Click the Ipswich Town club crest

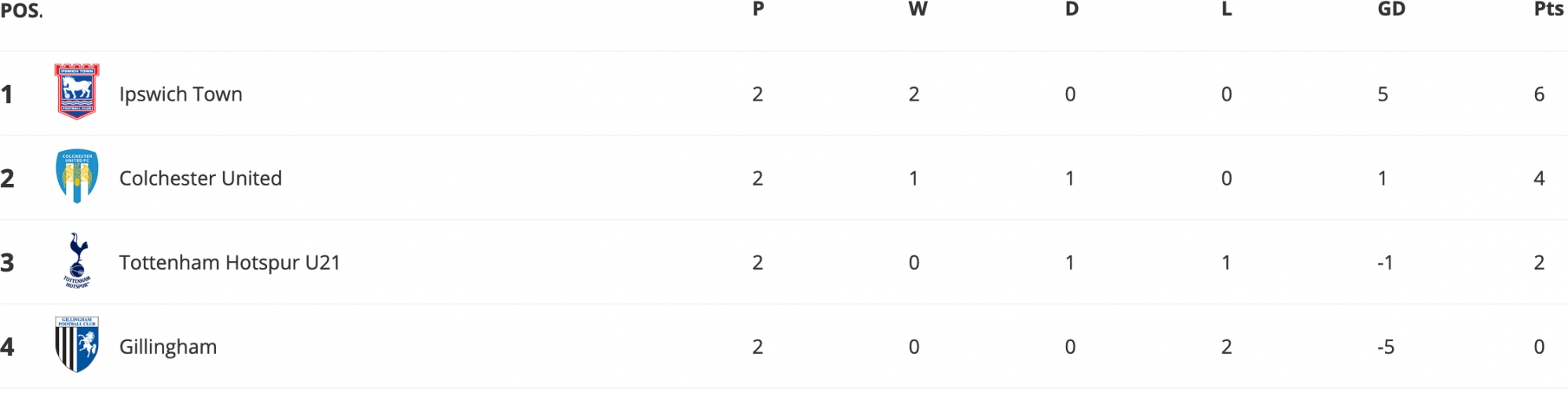[x=77, y=92]
